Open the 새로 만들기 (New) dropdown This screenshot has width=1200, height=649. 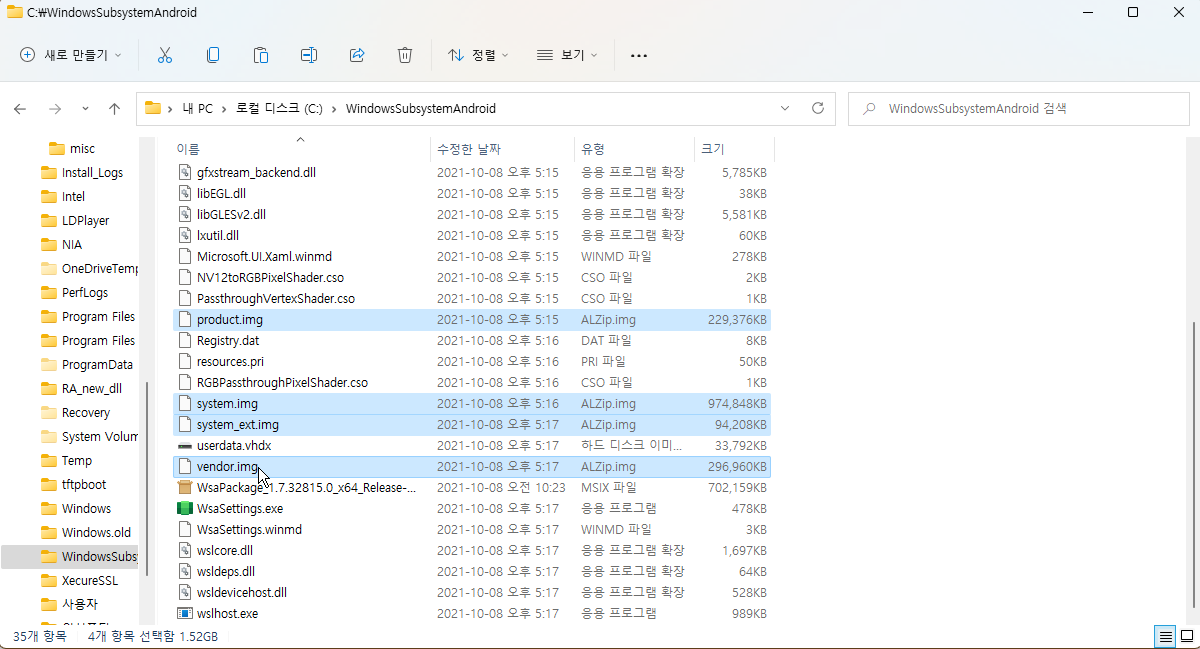click(70, 55)
